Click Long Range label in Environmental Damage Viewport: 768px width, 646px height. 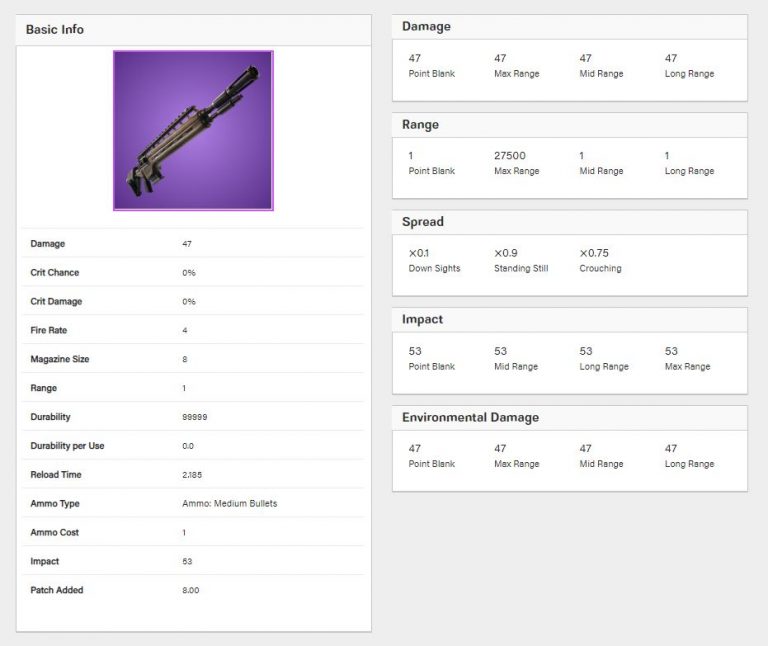point(689,464)
